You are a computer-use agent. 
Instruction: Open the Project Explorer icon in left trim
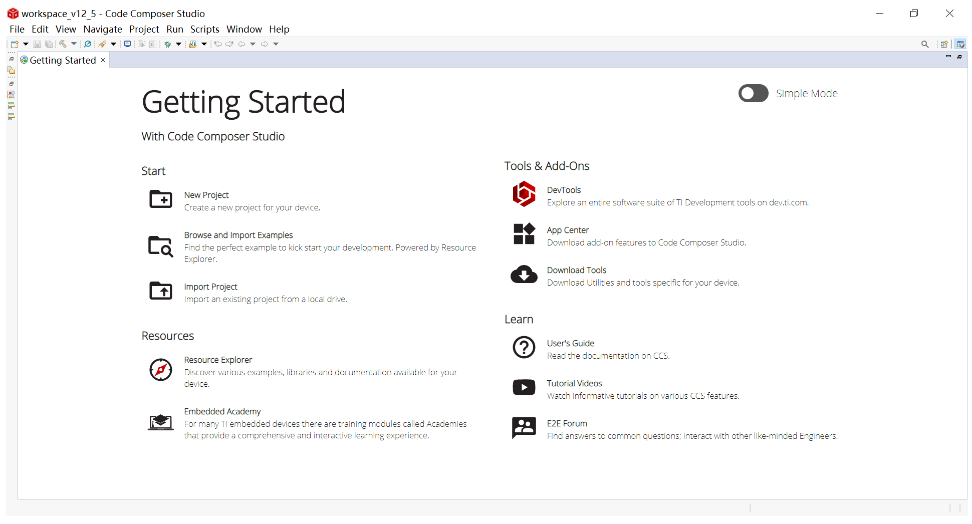11,70
